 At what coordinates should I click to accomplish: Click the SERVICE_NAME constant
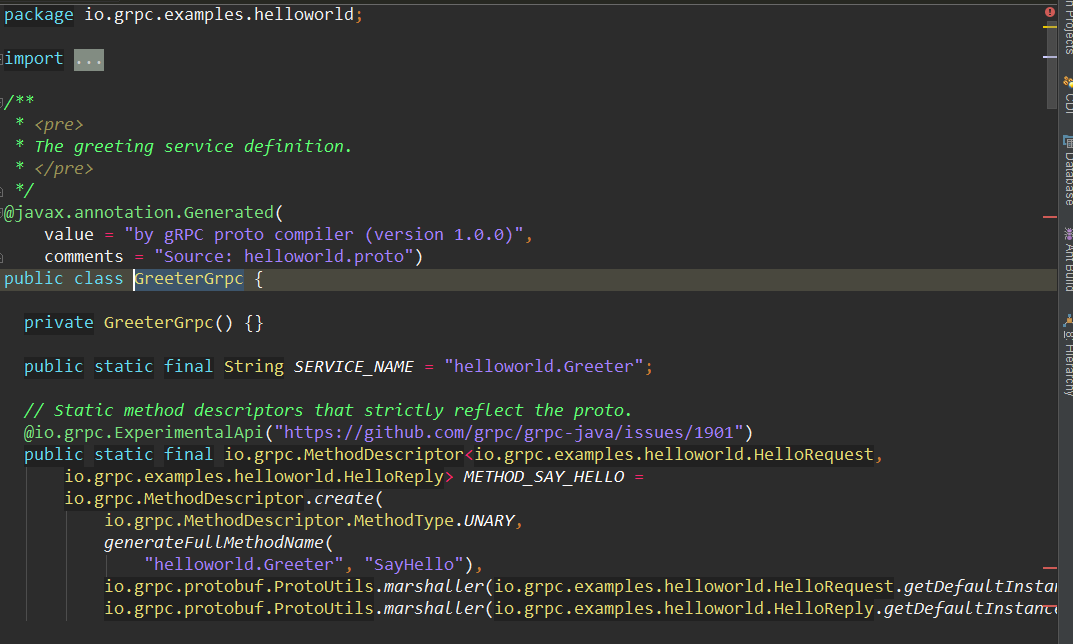click(354, 367)
